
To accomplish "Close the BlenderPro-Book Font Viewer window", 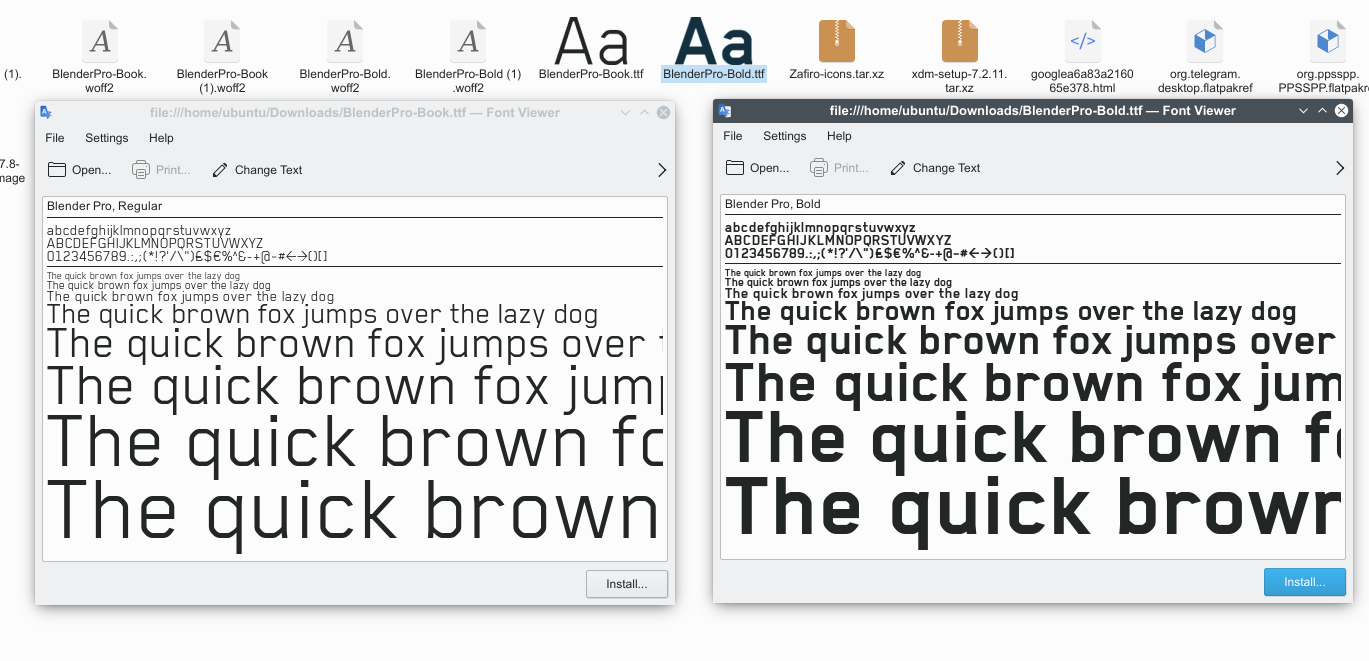I will coord(663,113).
